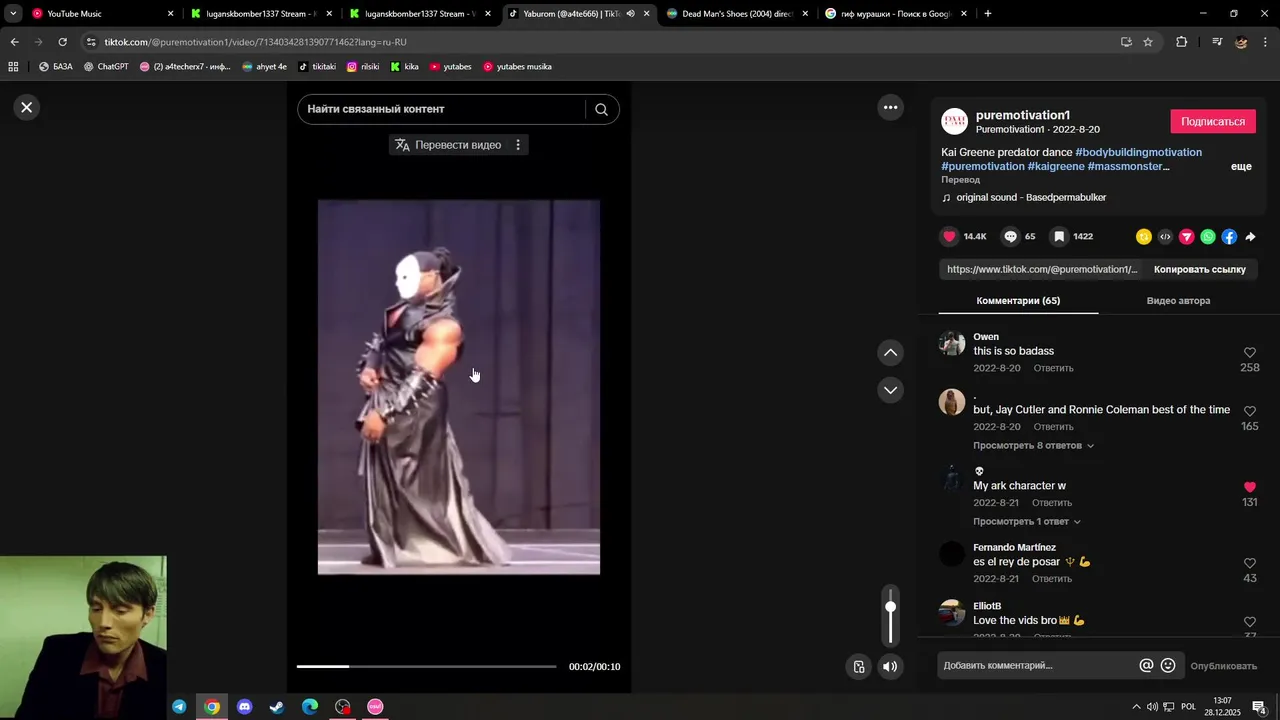Switch to Видео автора tab
The image size is (1280, 720).
click(x=1178, y=301)
